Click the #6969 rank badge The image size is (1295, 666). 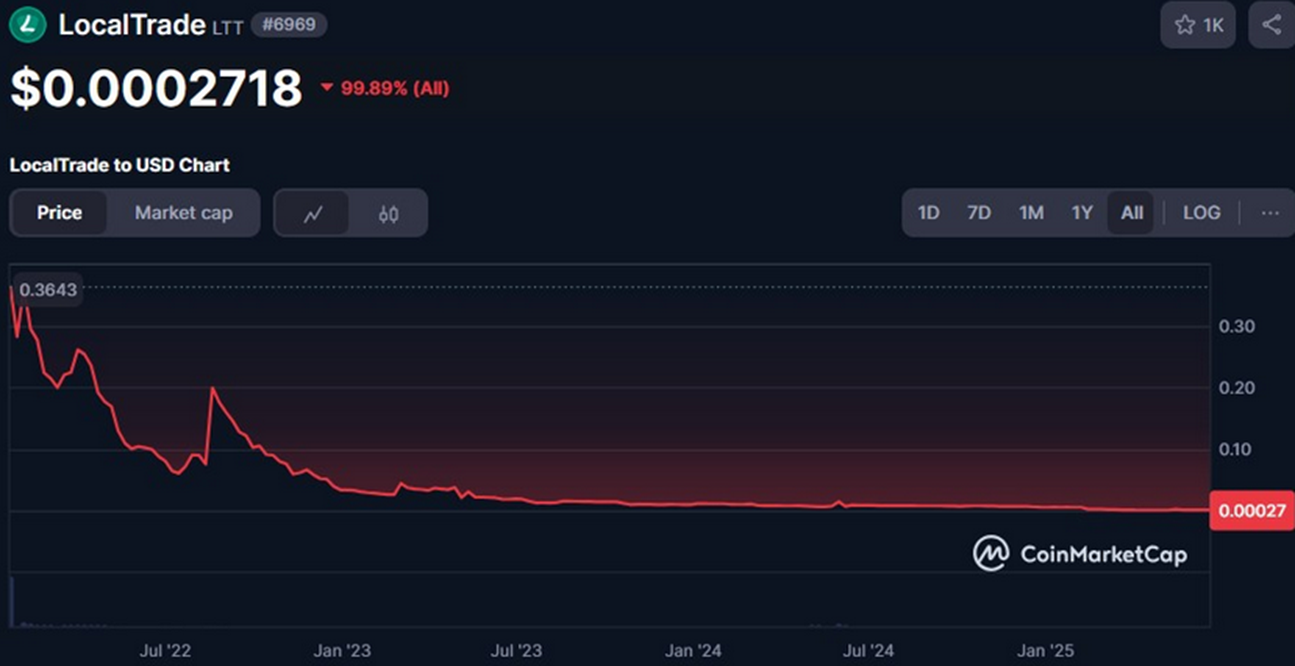(288, 25)
